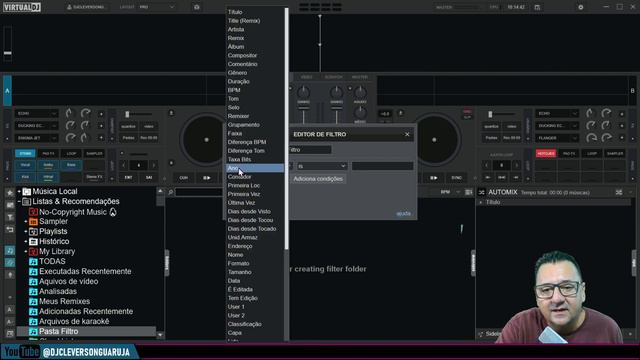Toggle right deck ECHO effect on button
Image resolution: width=640 pixels, height=360 pixels.
(622, 113)
